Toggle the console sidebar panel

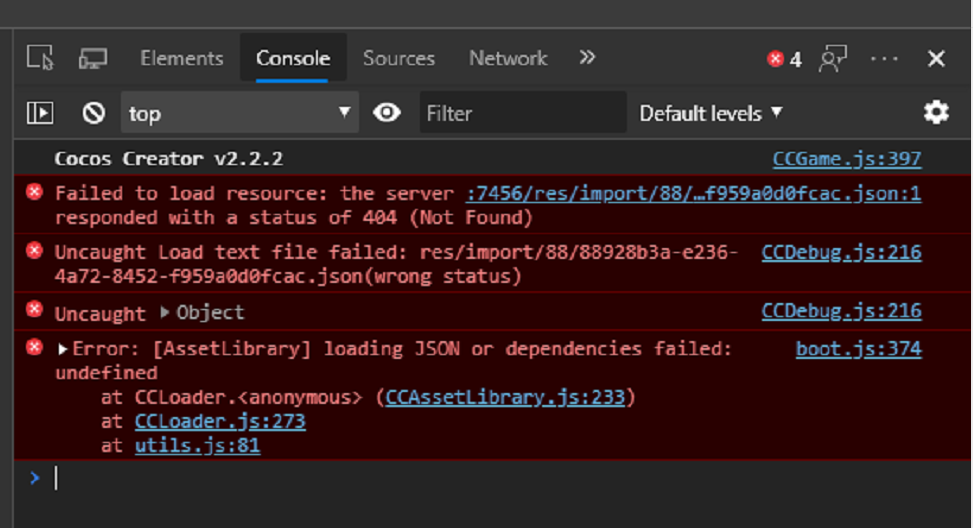click(40, 113)
